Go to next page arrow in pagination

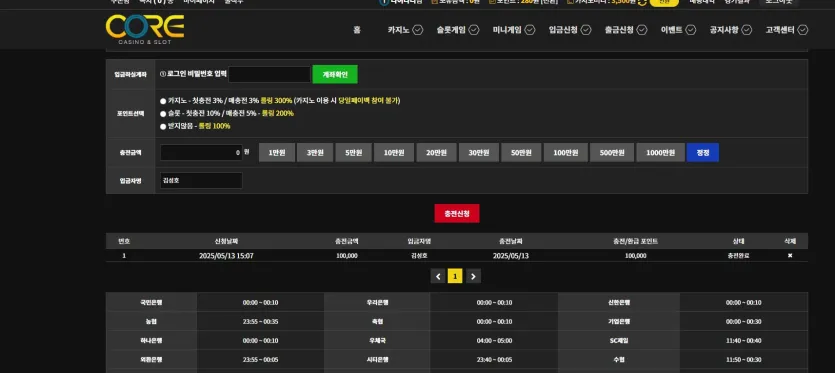pos(473,276)
